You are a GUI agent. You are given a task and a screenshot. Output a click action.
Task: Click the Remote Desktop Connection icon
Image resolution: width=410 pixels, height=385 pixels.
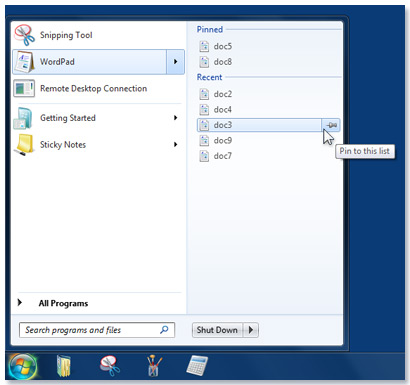click(24, 88)
